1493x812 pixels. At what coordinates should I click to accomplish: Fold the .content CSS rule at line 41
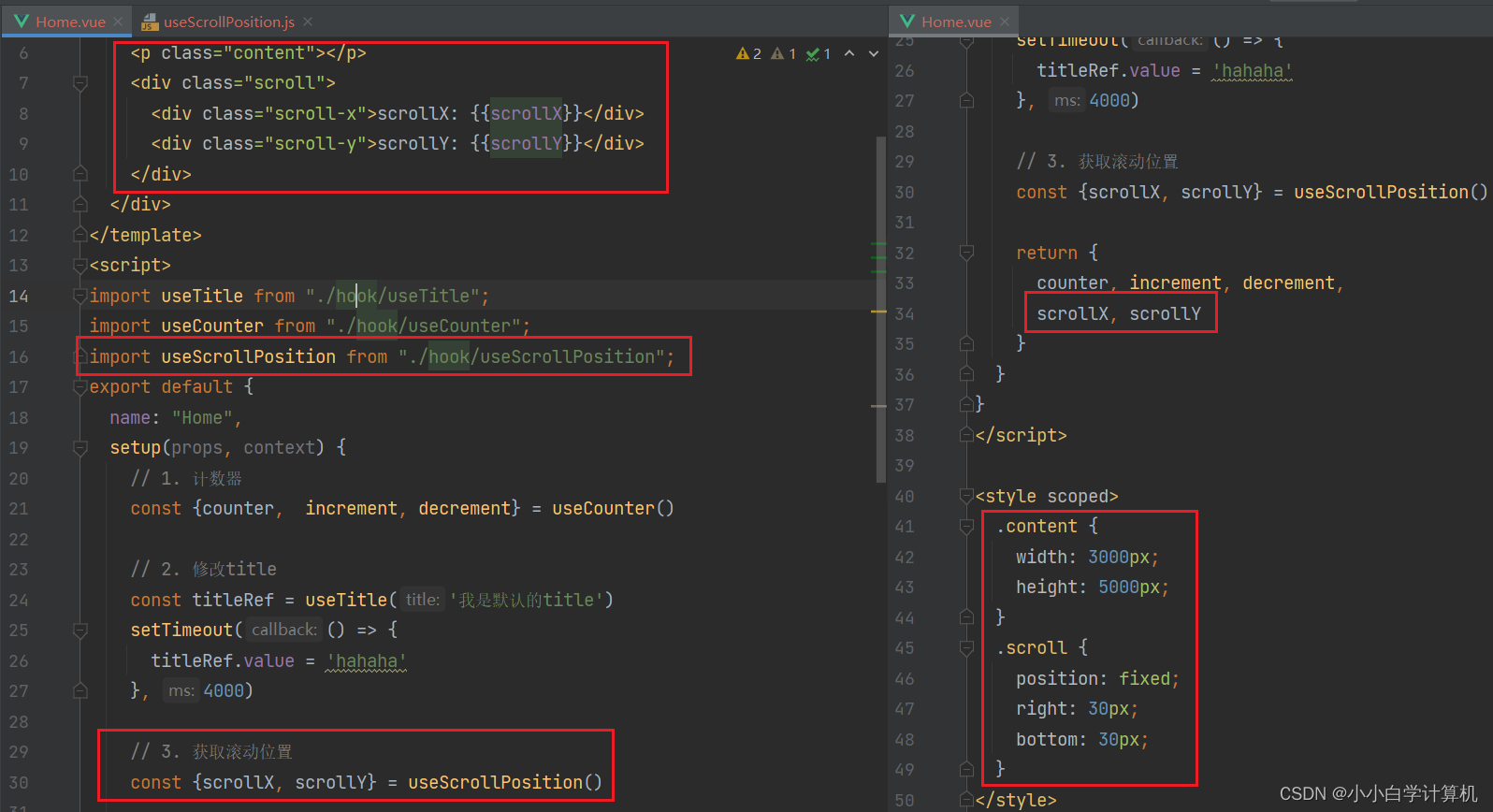tap(967, 527)
